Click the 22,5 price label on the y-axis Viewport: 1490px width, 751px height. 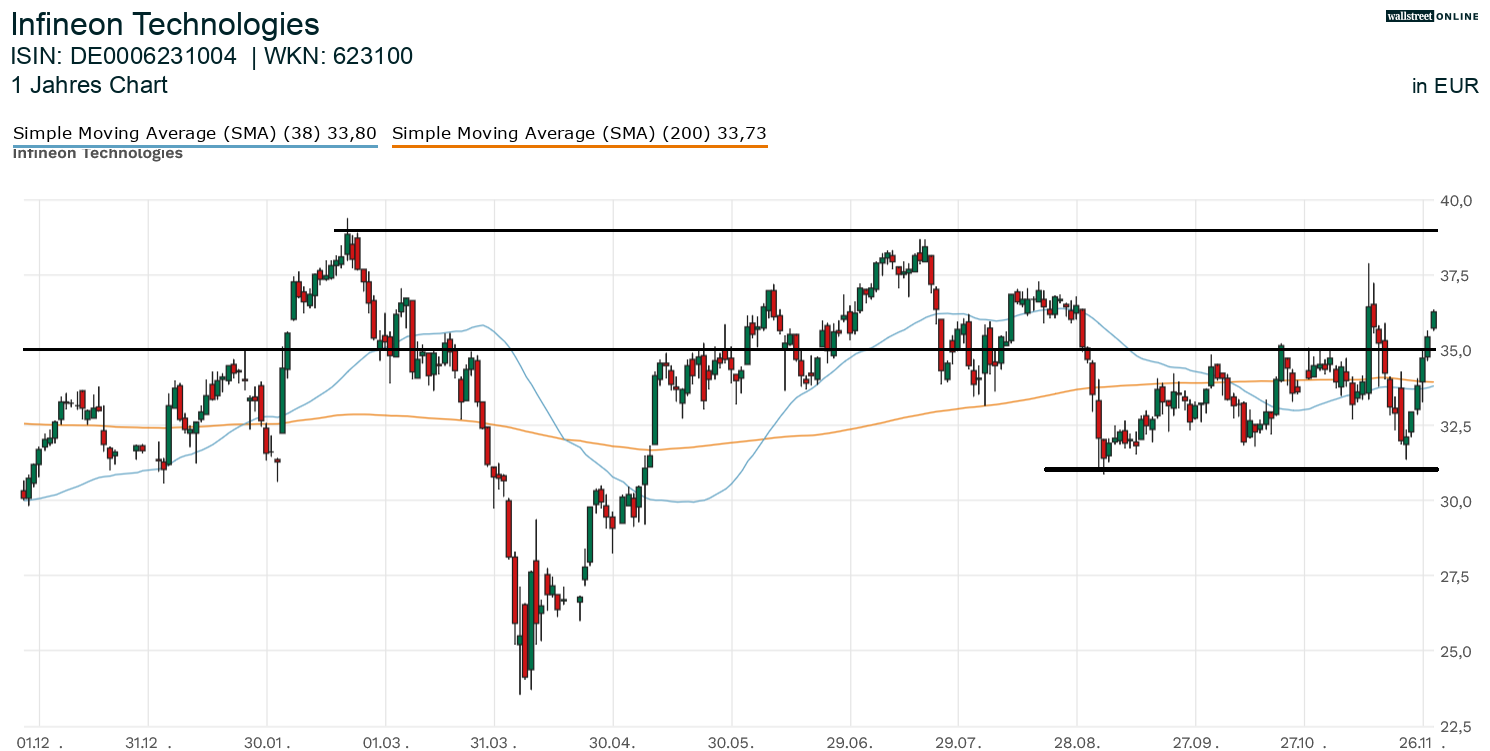pyautogui.click(x=1456, y=726)
